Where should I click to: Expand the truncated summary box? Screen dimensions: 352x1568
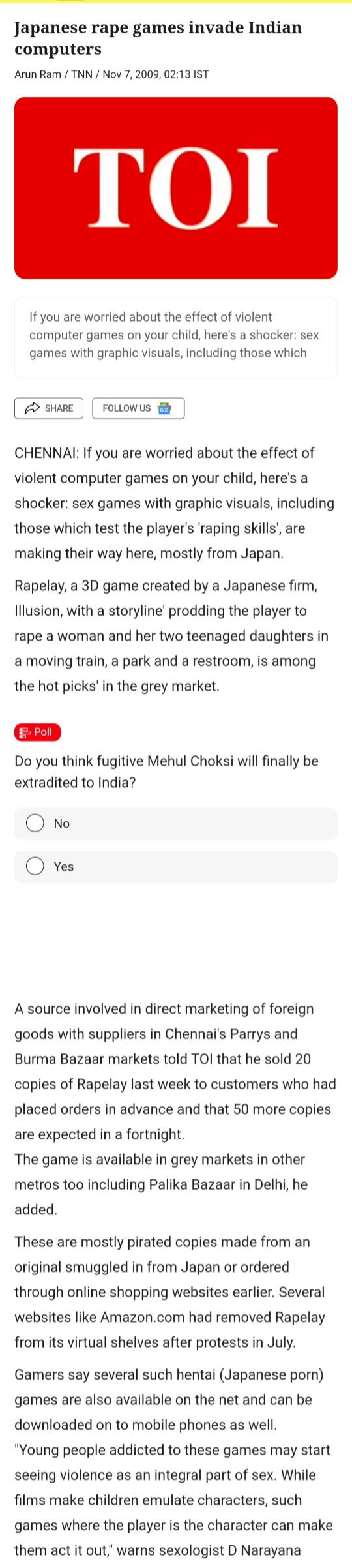[x=176, y=337]
